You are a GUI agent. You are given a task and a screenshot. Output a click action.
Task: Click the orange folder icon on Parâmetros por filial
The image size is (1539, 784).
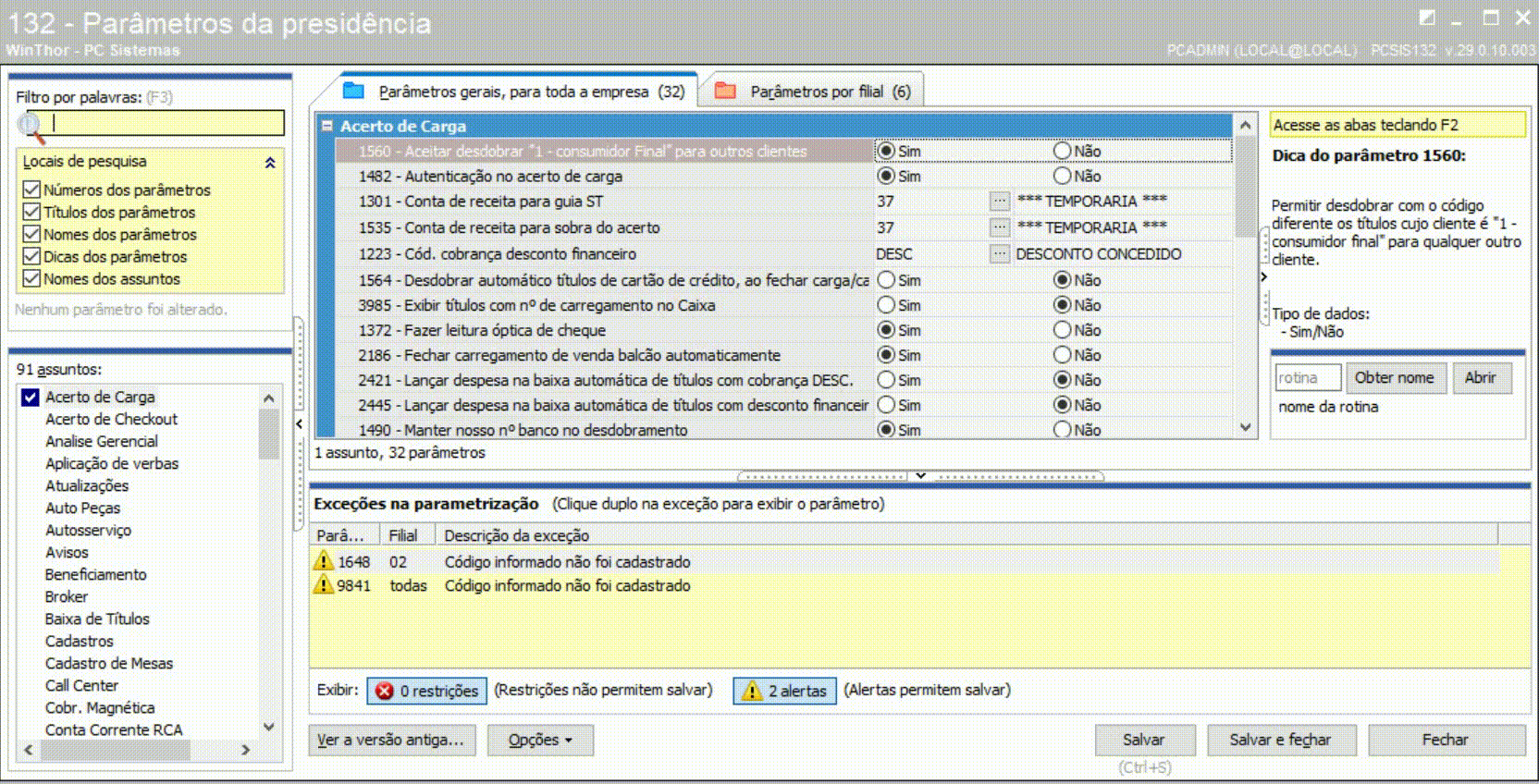[725, 90]
